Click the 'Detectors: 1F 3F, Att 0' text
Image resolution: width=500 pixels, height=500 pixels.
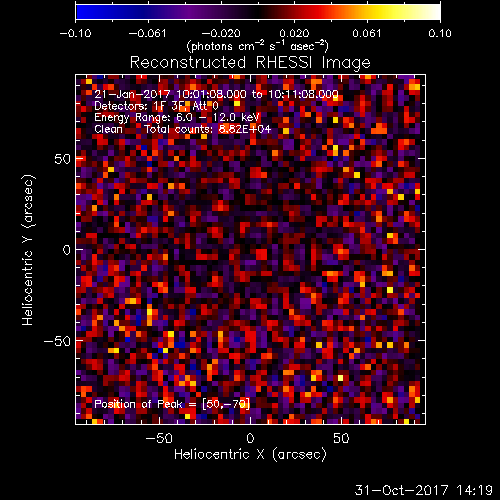[156, 106]
